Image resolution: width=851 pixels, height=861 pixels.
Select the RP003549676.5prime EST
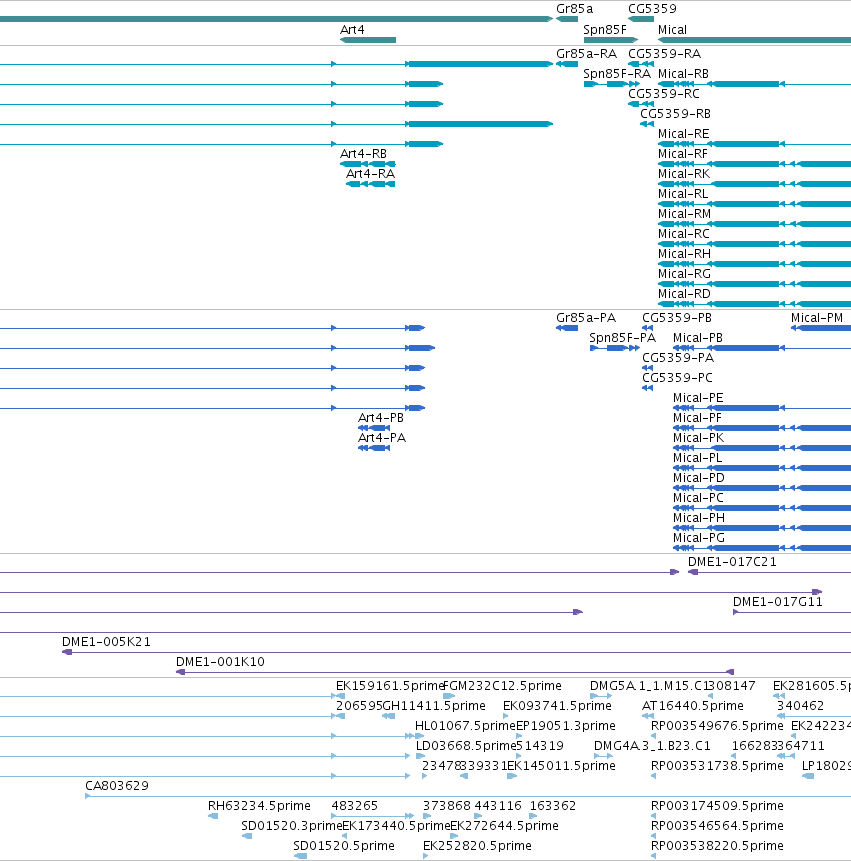point(653,736)
